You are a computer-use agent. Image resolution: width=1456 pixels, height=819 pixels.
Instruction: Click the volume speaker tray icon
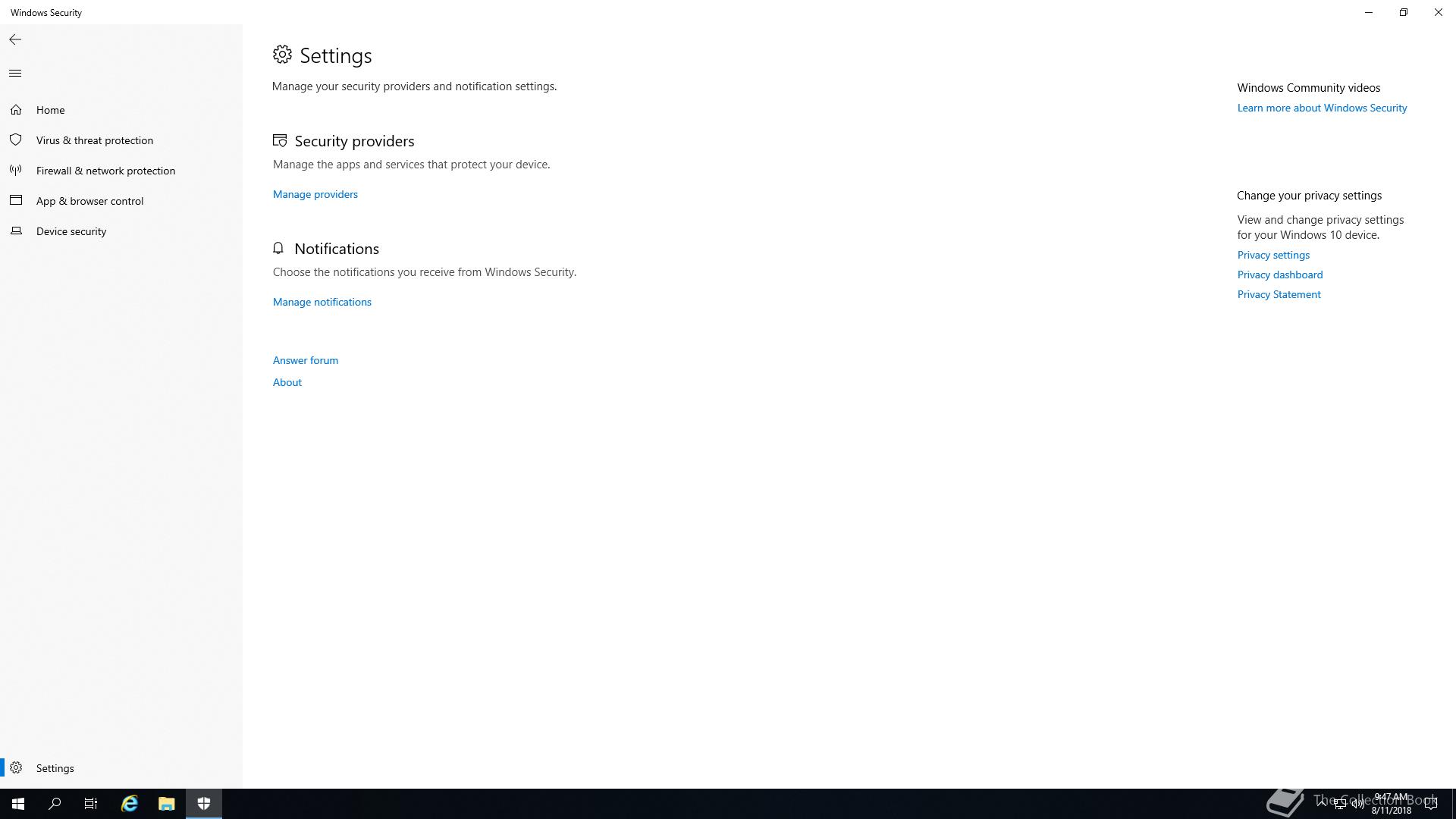pyautogui.click(x=1358, y=804)
